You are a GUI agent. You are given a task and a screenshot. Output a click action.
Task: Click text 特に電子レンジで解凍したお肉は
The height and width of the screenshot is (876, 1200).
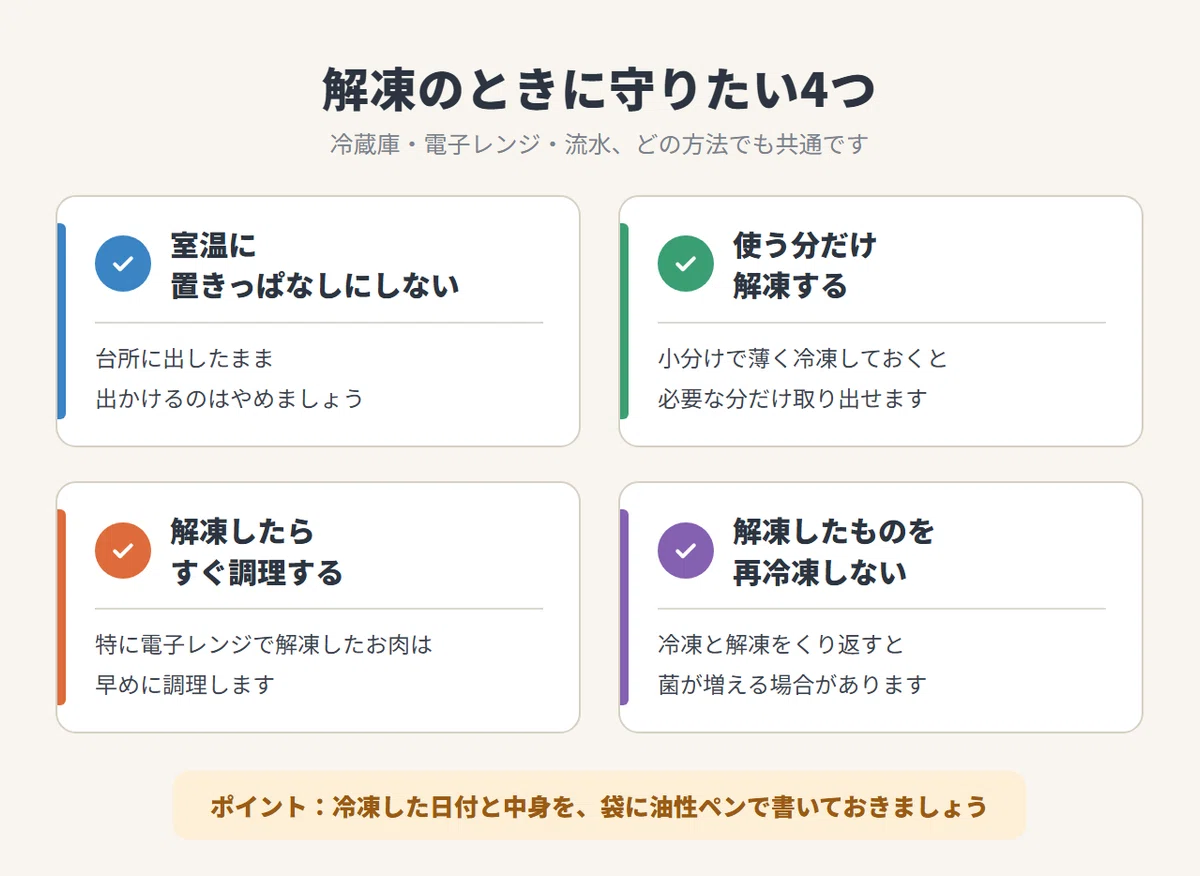(264, 645)
